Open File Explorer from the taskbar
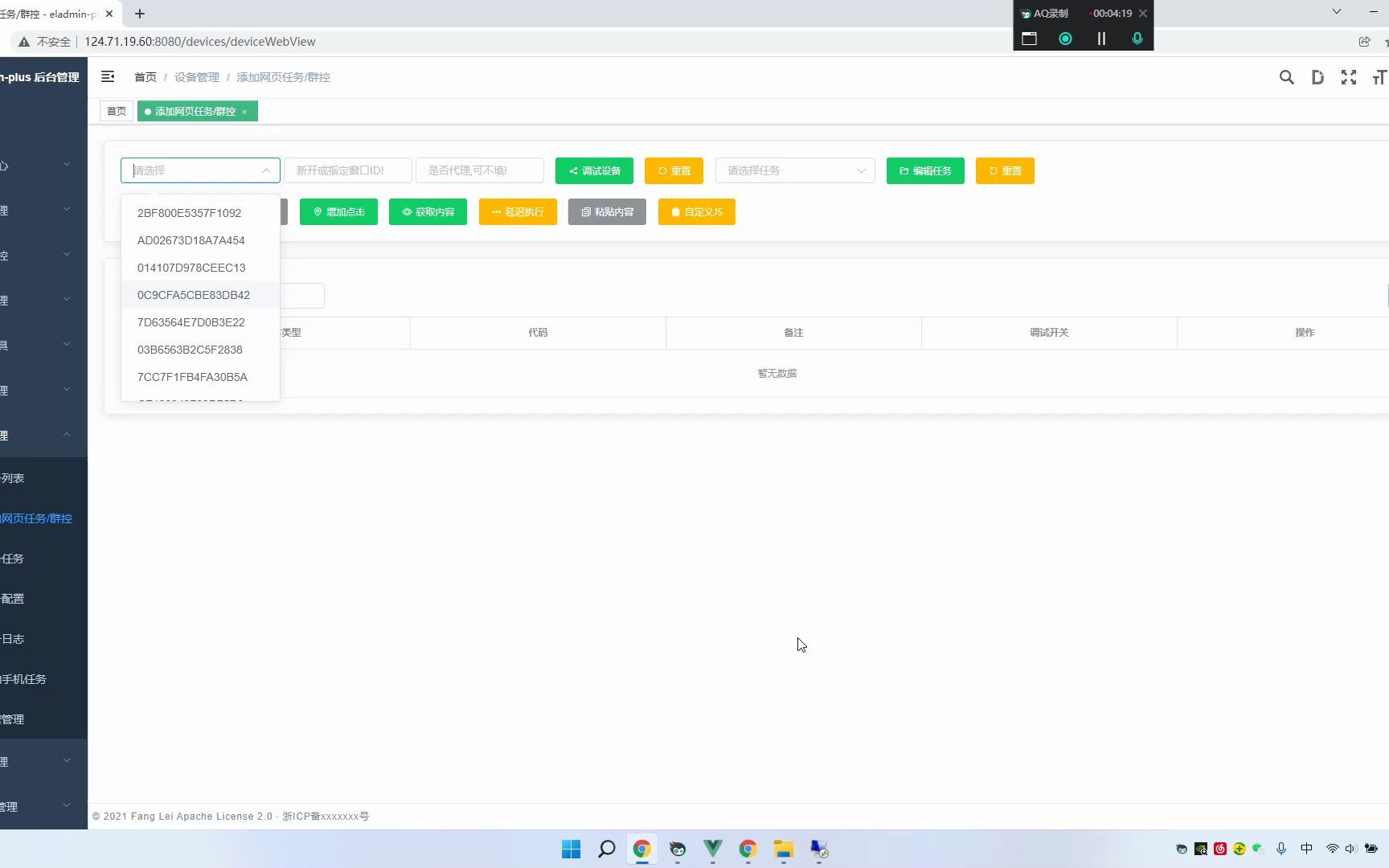 [x=783, y=849]
